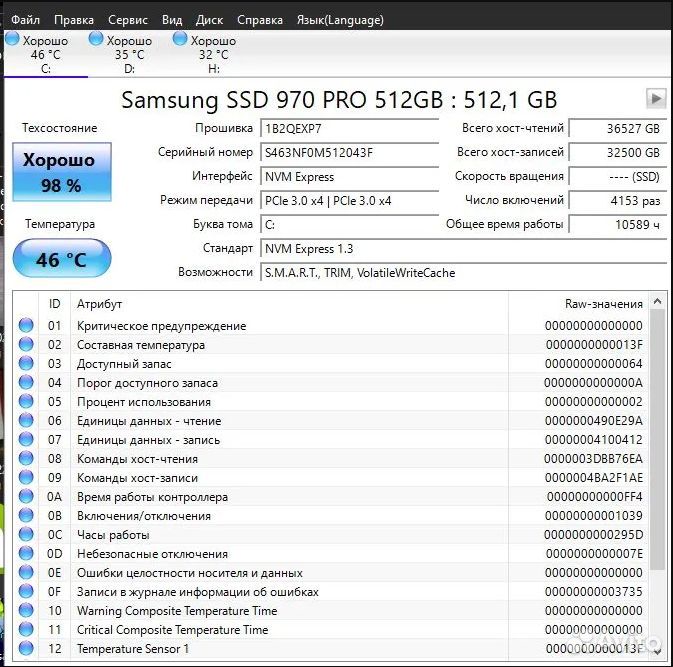Viewport: 673px width, 667px height.
Task: Open the Язык(Language) menu
Action: pos(340,20)
